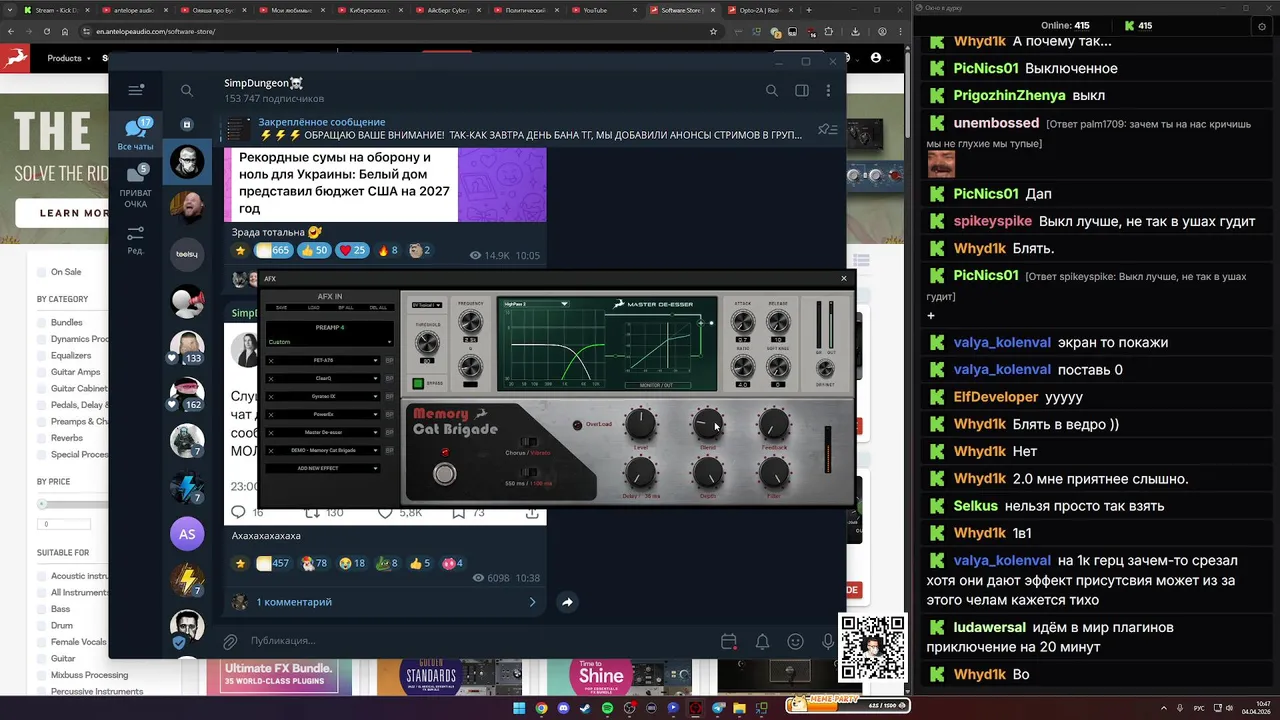
Task: Open the De-esser preset dropdown above Threshold
Action: [427, 305]
